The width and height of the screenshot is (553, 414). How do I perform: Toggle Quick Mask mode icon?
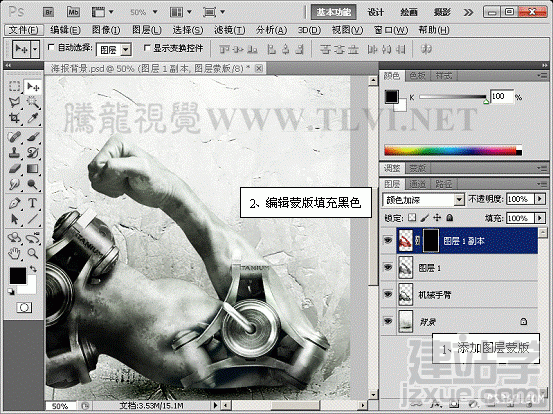click(24, 308)
